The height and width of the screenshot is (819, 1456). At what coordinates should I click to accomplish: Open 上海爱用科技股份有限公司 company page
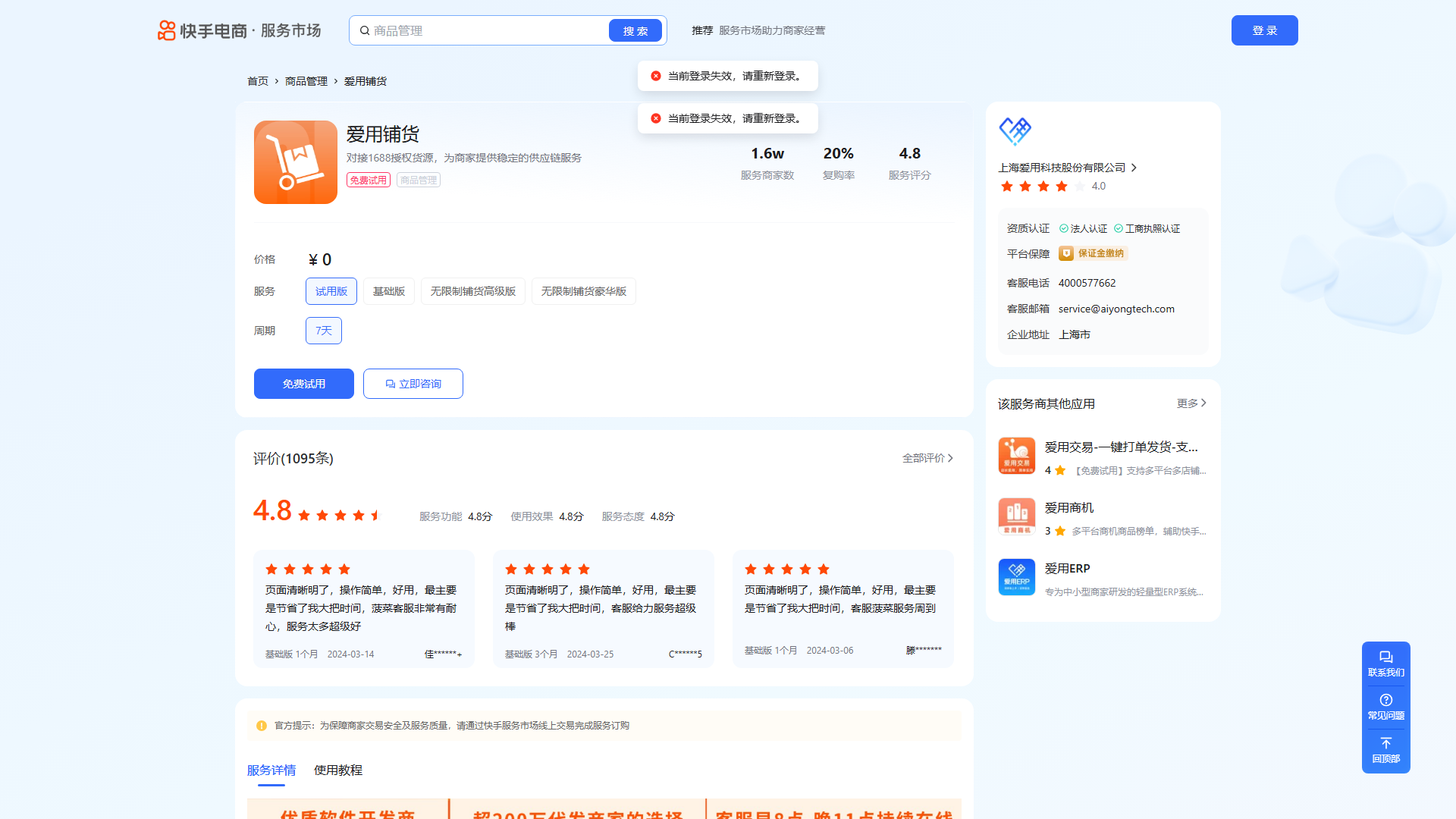tap(1062, 168)
